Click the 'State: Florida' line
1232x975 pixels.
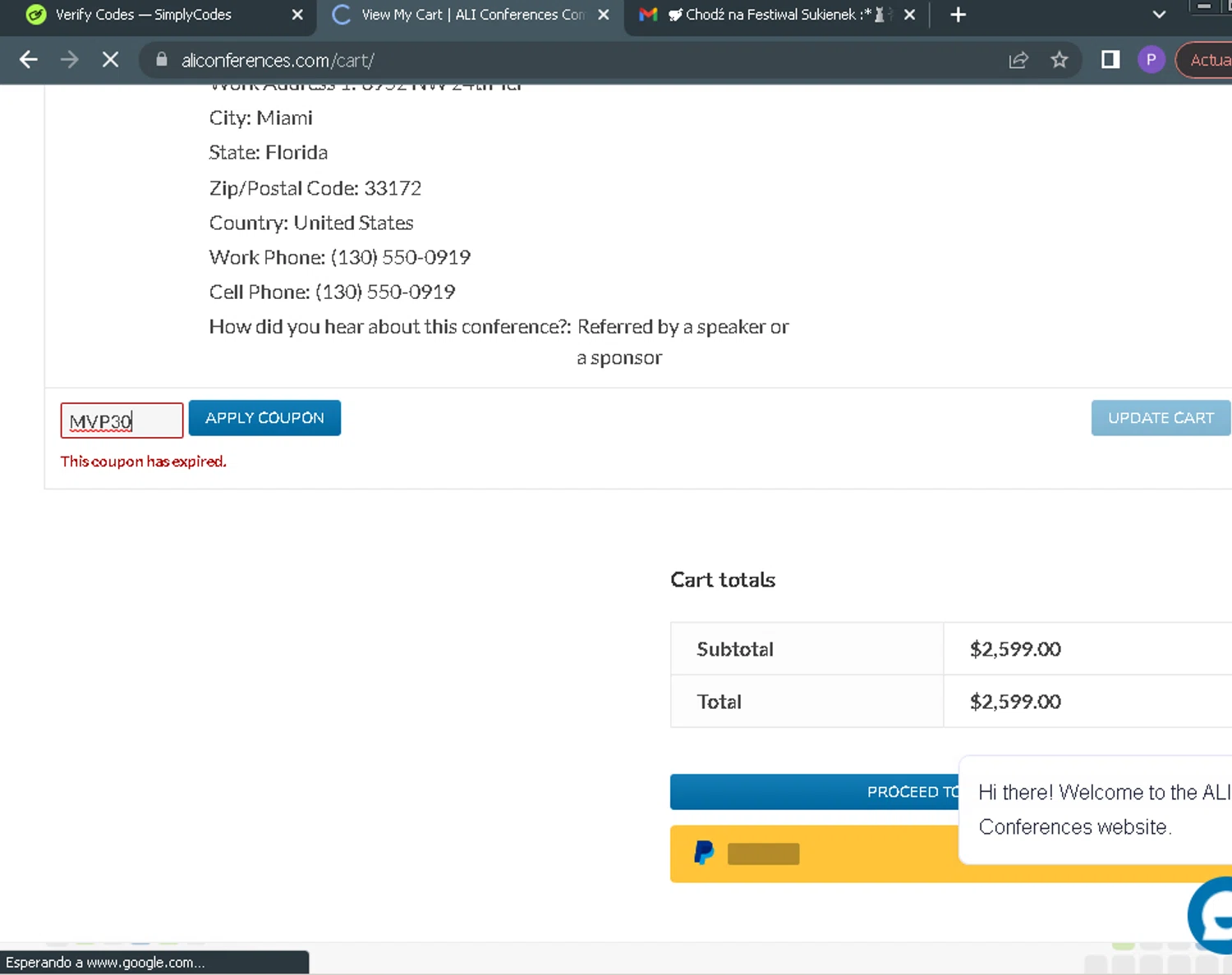tap(268, 153)
